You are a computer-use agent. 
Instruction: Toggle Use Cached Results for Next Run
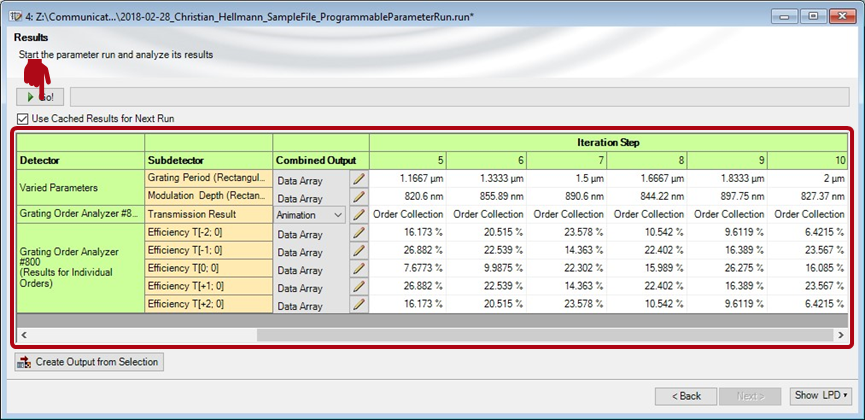(x=23, y=118)
